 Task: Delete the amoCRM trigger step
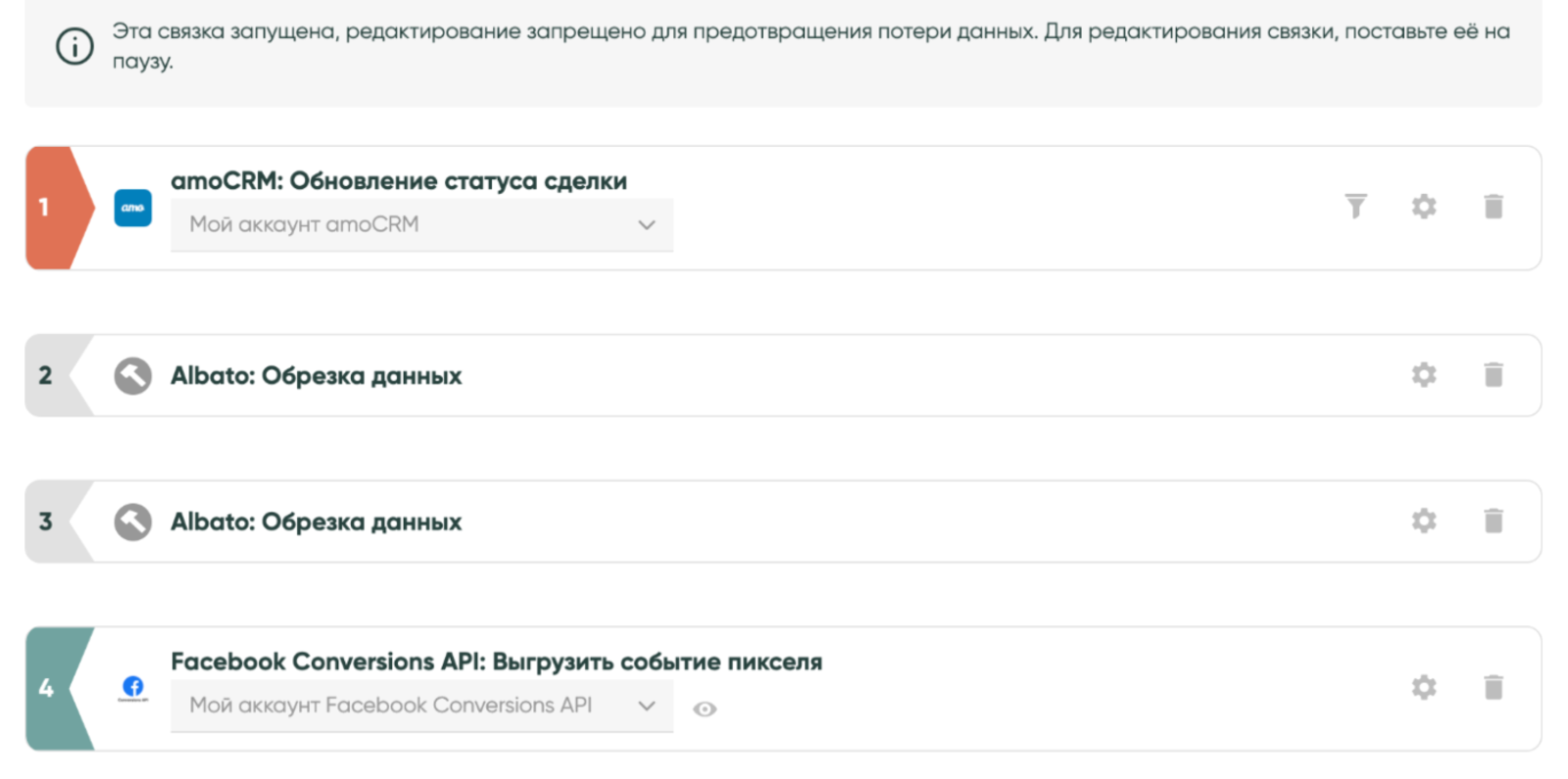[x=1493, y=207]
